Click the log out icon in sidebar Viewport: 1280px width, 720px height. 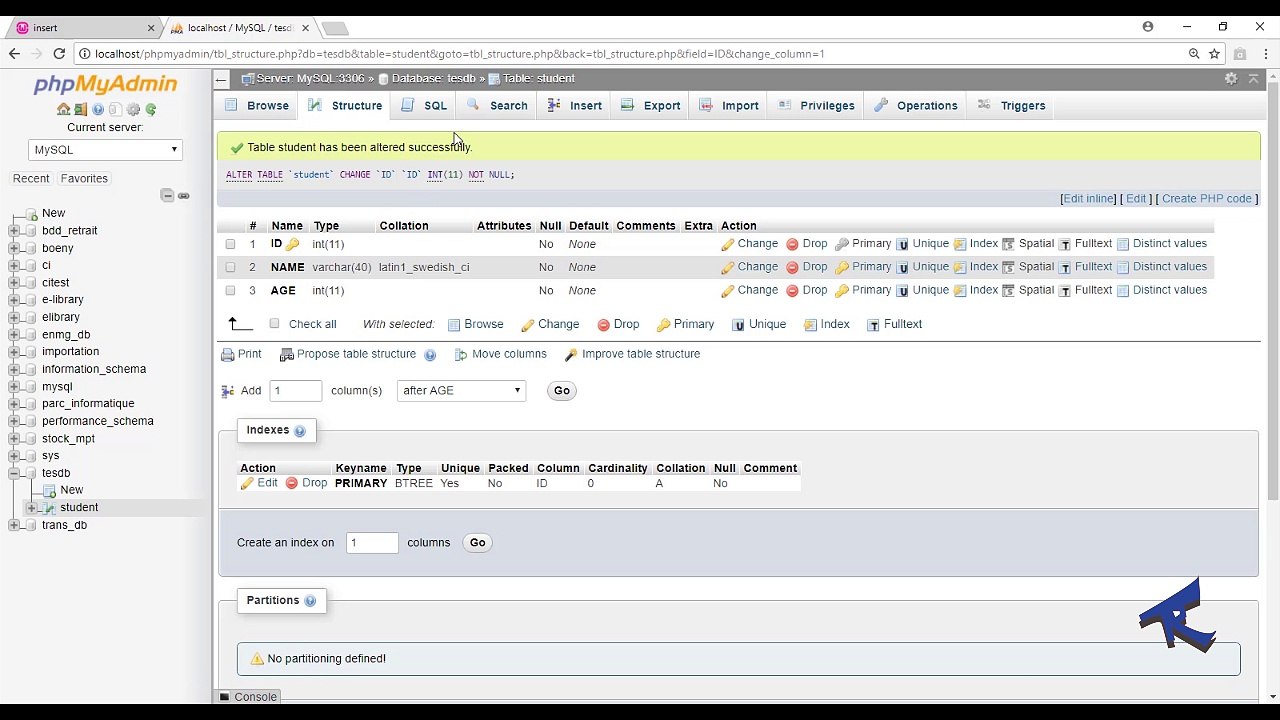pyautogui.click(x=81, y=109)
